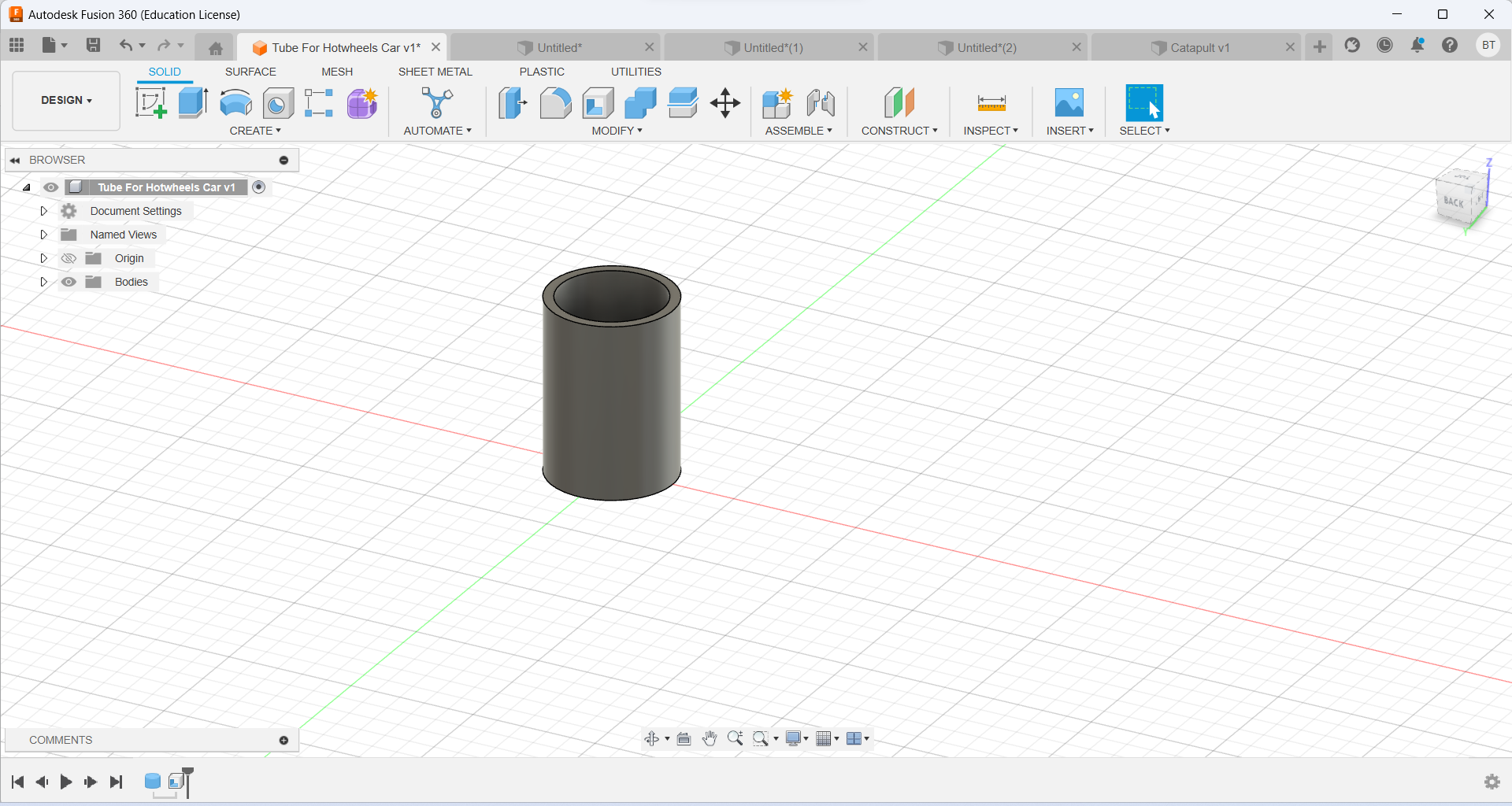Jump to the last timeline marker
This screenshot has width=1512, height=806.
pyautogui.click(x=116, y=782)
